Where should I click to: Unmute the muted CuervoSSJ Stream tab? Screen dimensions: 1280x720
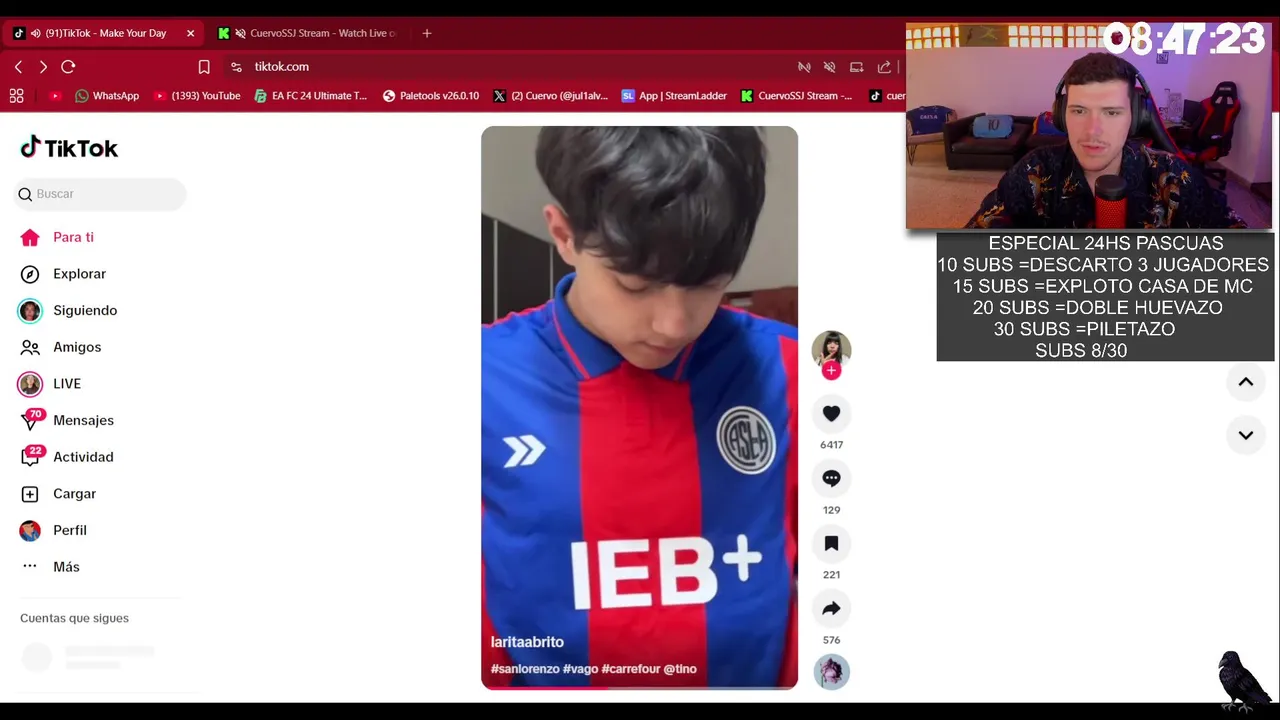click(x=240, y=33)
